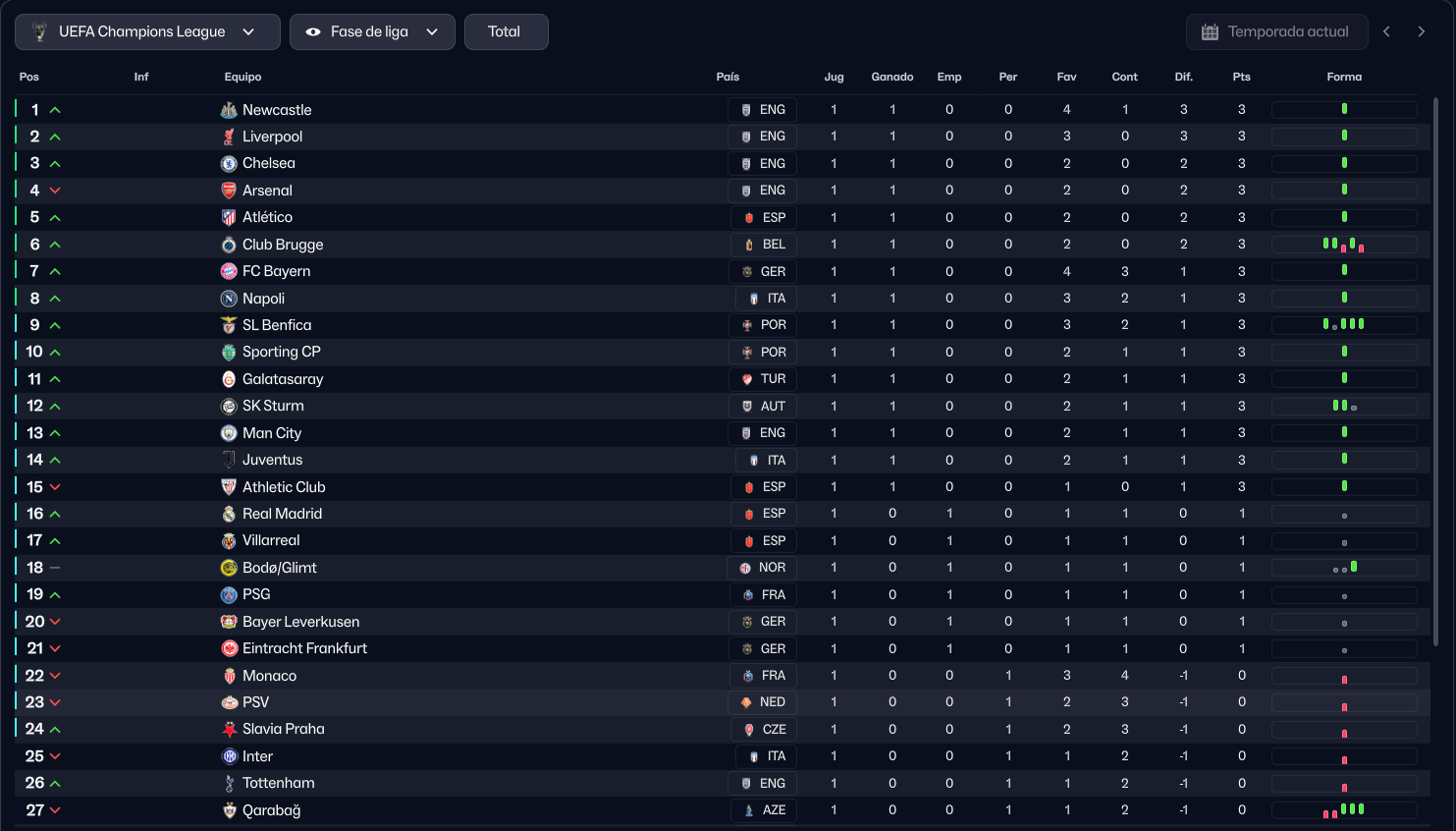Select the Athletic Club team name

point(284,487)
